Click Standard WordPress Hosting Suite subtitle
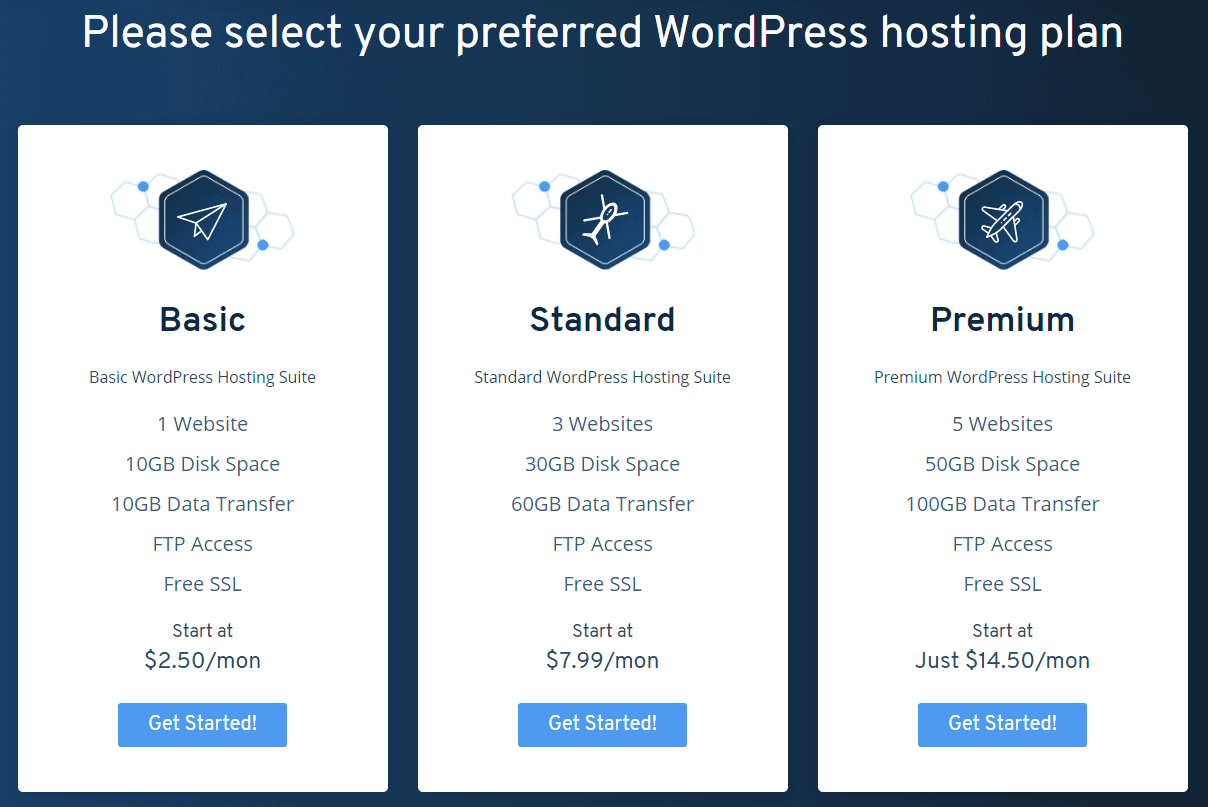The height and width of the screenshot is (807, 1208). 602,378
